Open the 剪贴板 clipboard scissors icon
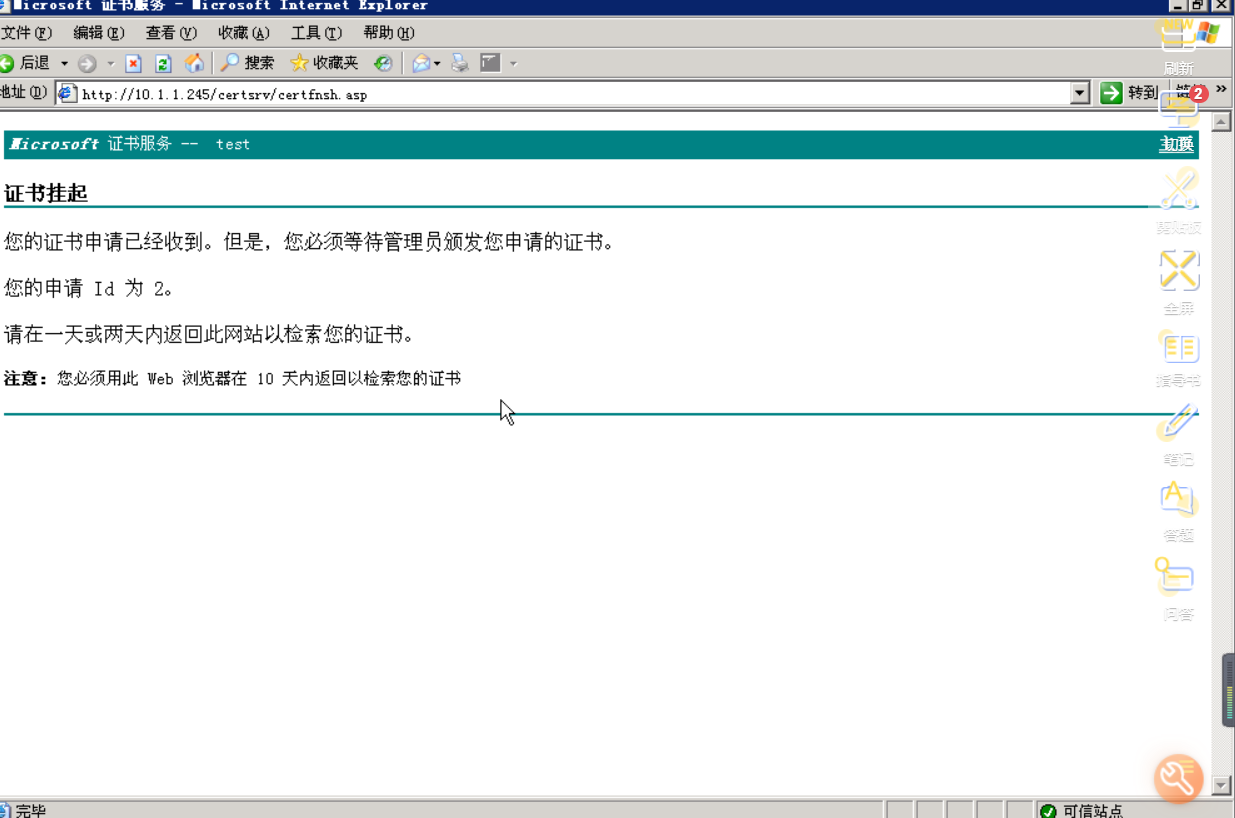Image resolution: width=1235 pixels, height=818 pixels. [1179, 202]
